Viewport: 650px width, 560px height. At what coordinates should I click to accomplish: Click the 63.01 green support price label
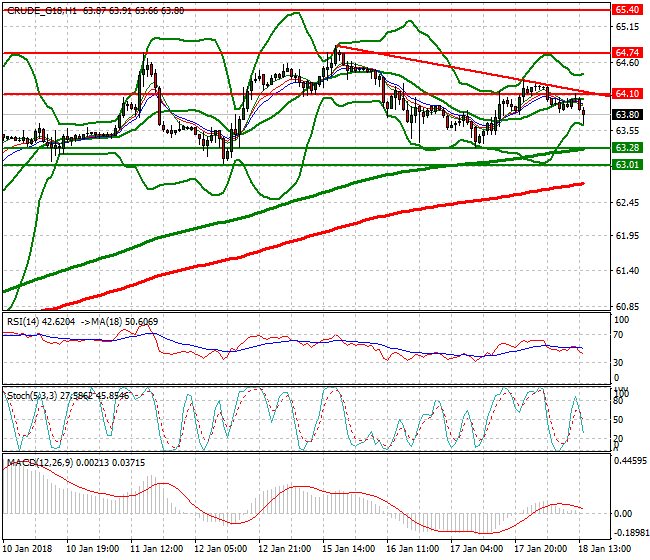tap(627, 165)
